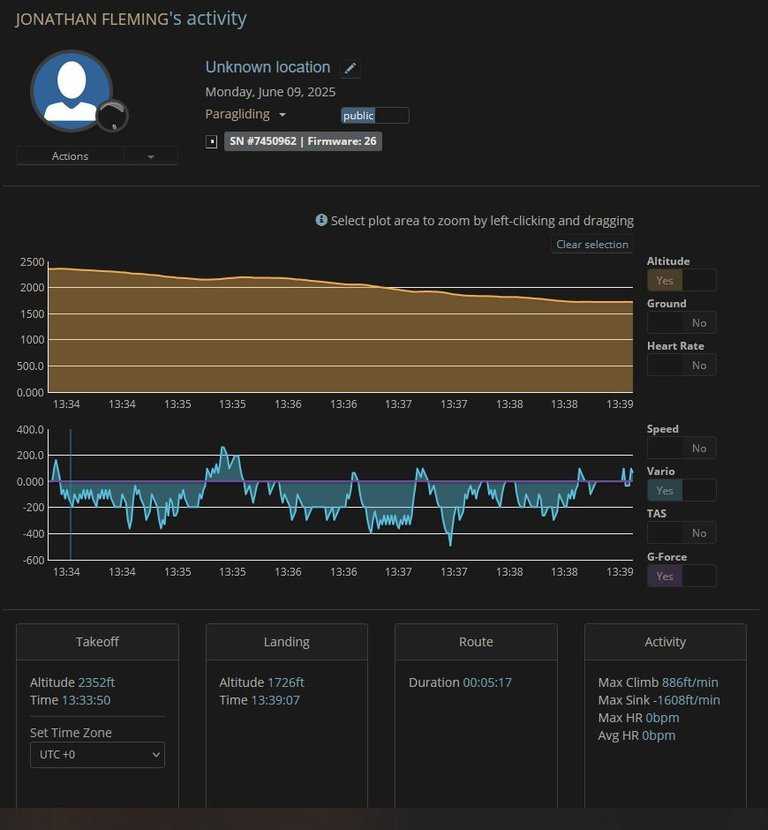768x830 pixels.
Task: Toggle the G-Force plot switch
Action: point(682,575)
